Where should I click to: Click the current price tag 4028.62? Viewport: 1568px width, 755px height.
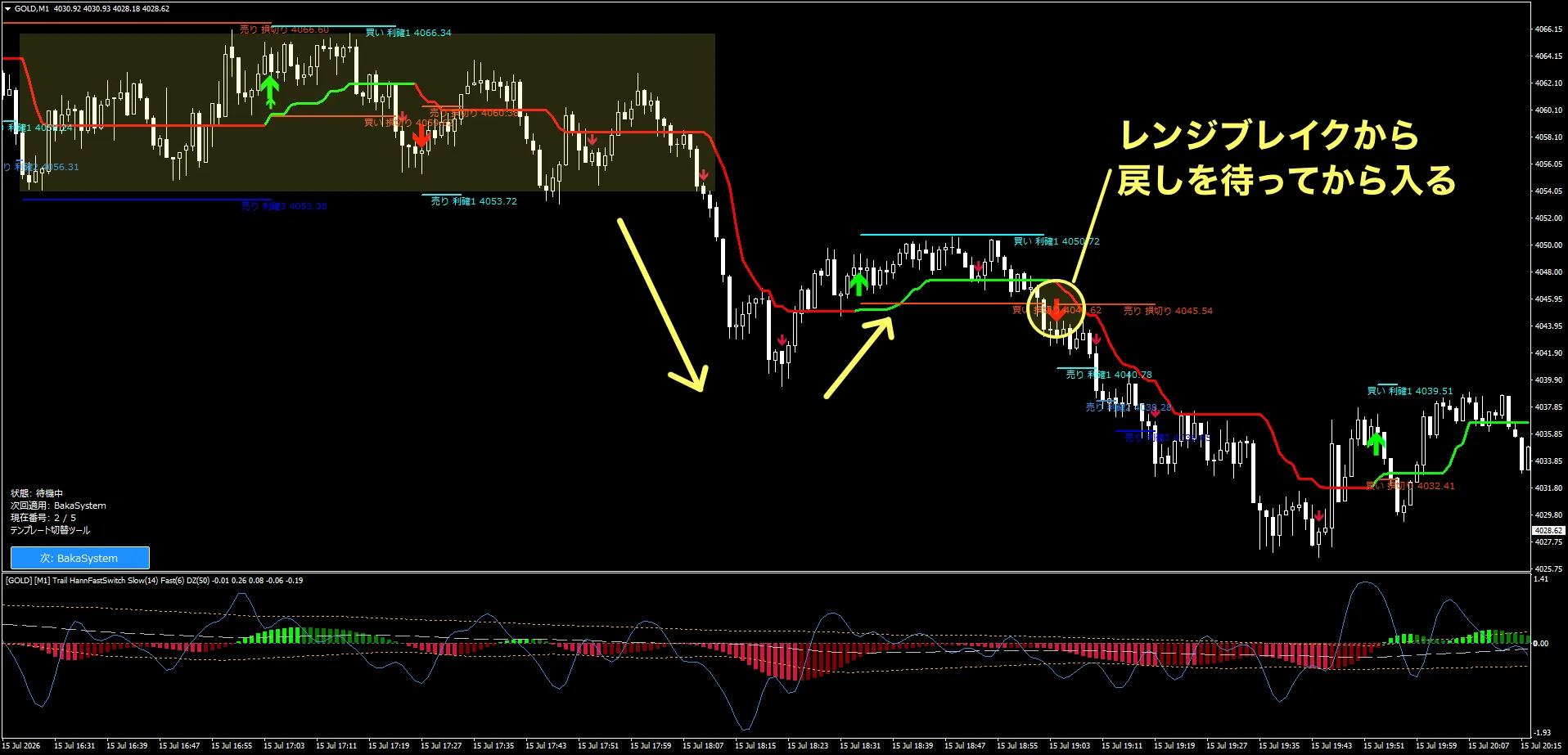(1548, 530)
